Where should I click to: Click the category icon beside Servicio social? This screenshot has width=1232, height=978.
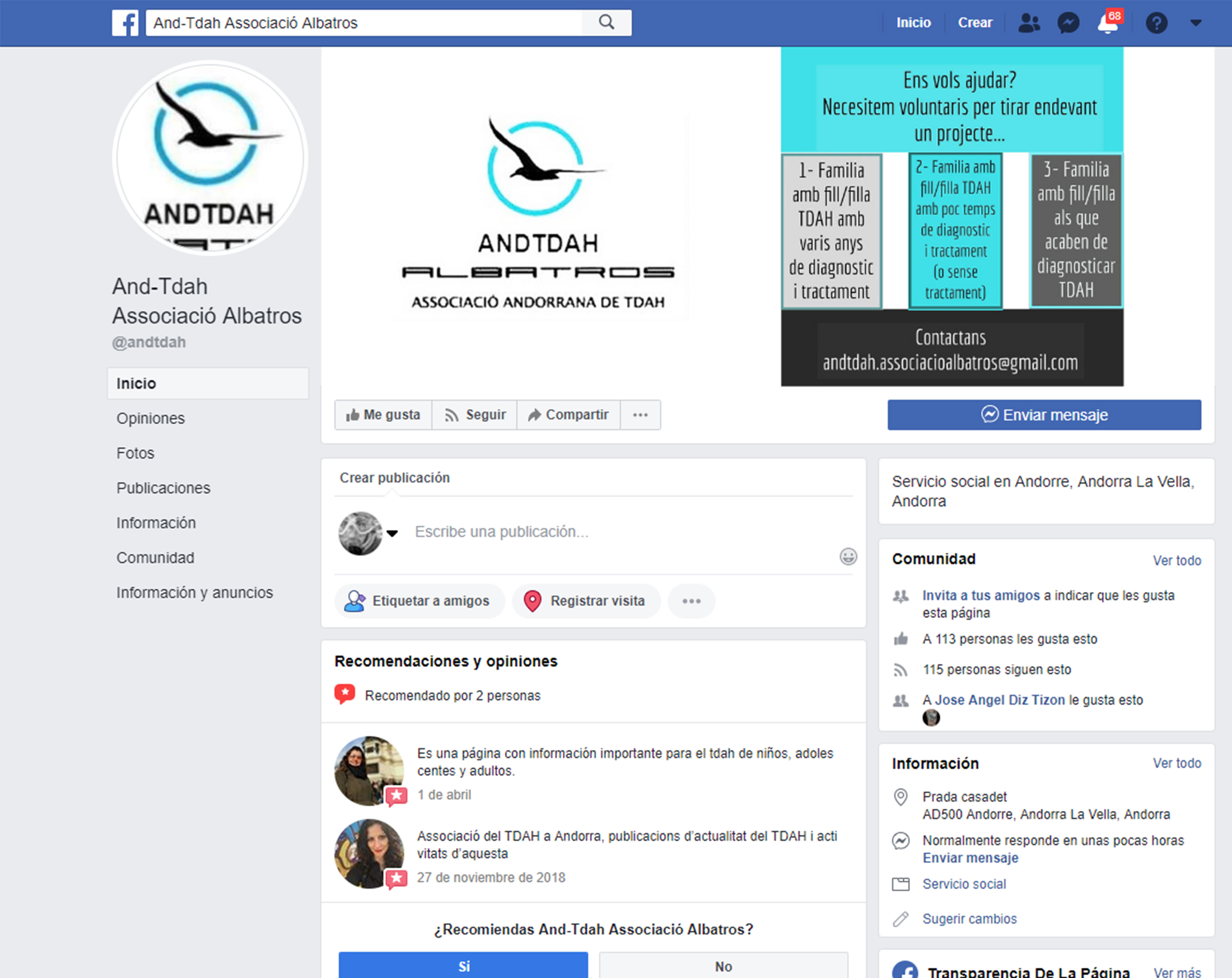click(x=900, y=884)
